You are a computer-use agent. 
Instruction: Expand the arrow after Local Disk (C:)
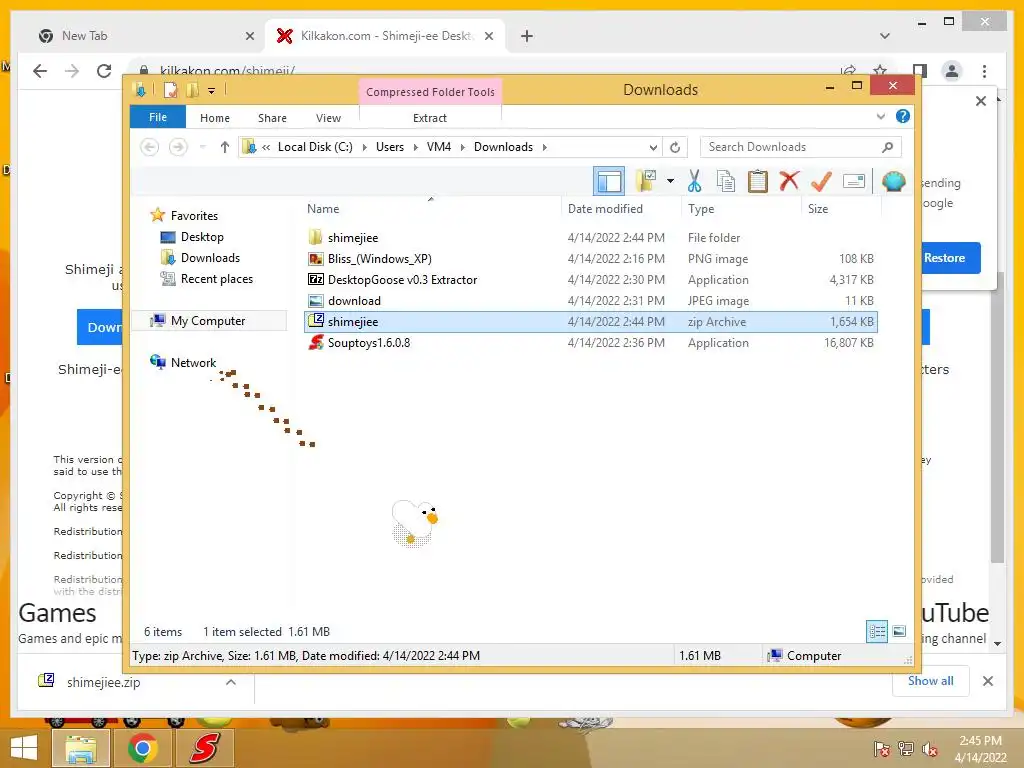[364, 147]
